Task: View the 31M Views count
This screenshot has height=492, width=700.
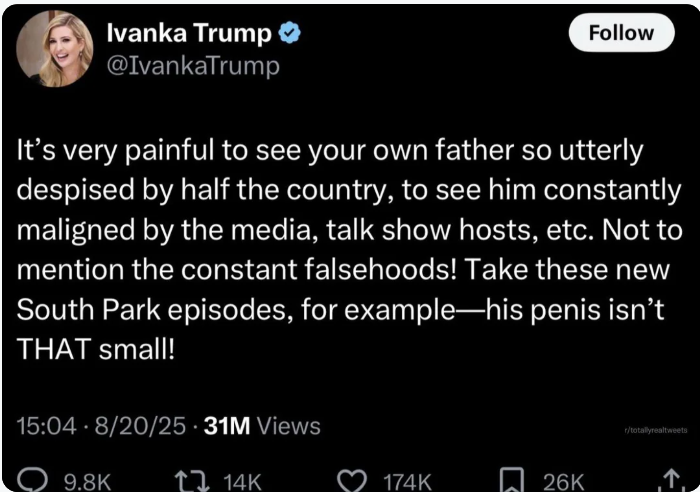Action: point(262,425)
